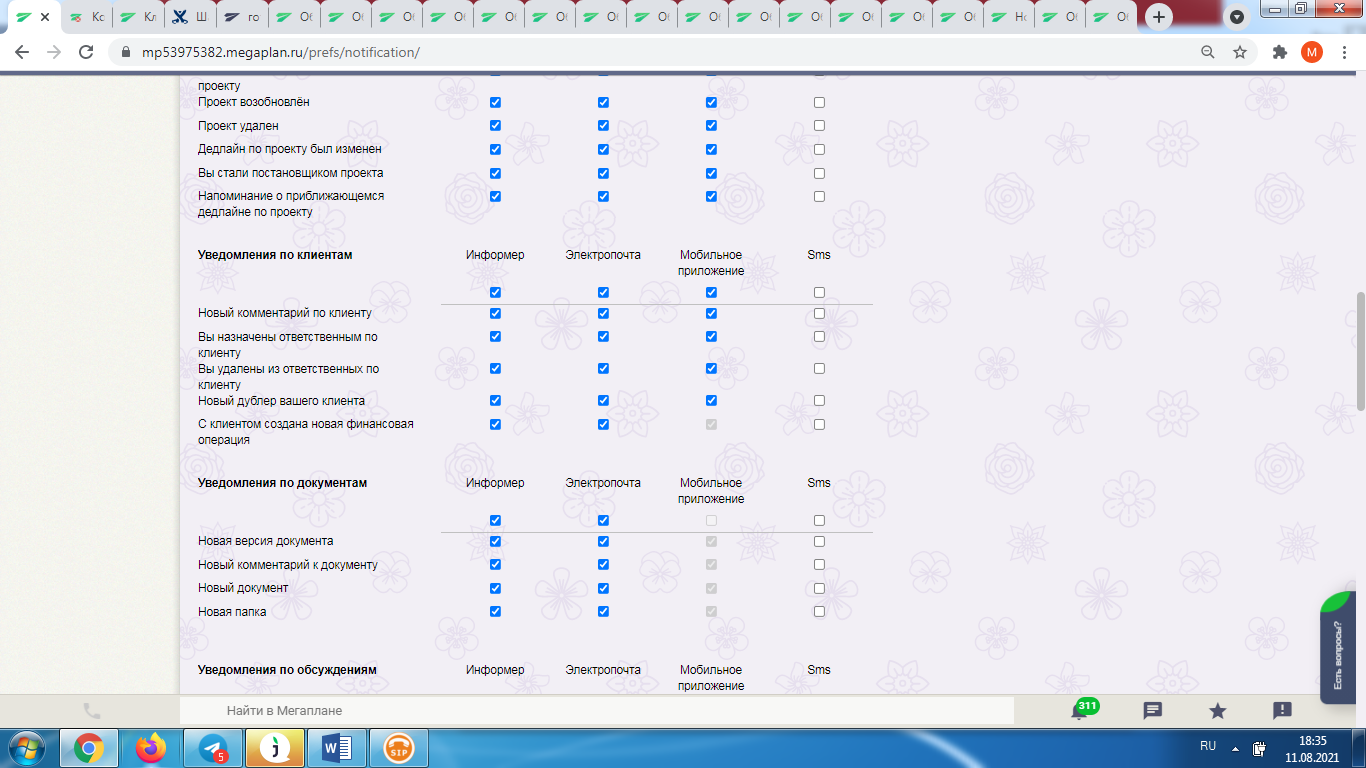
Task: Uncheck Информер for deadline reminder 'Напоминание о приближающемся дедлайне'
Action: (495, 196)
